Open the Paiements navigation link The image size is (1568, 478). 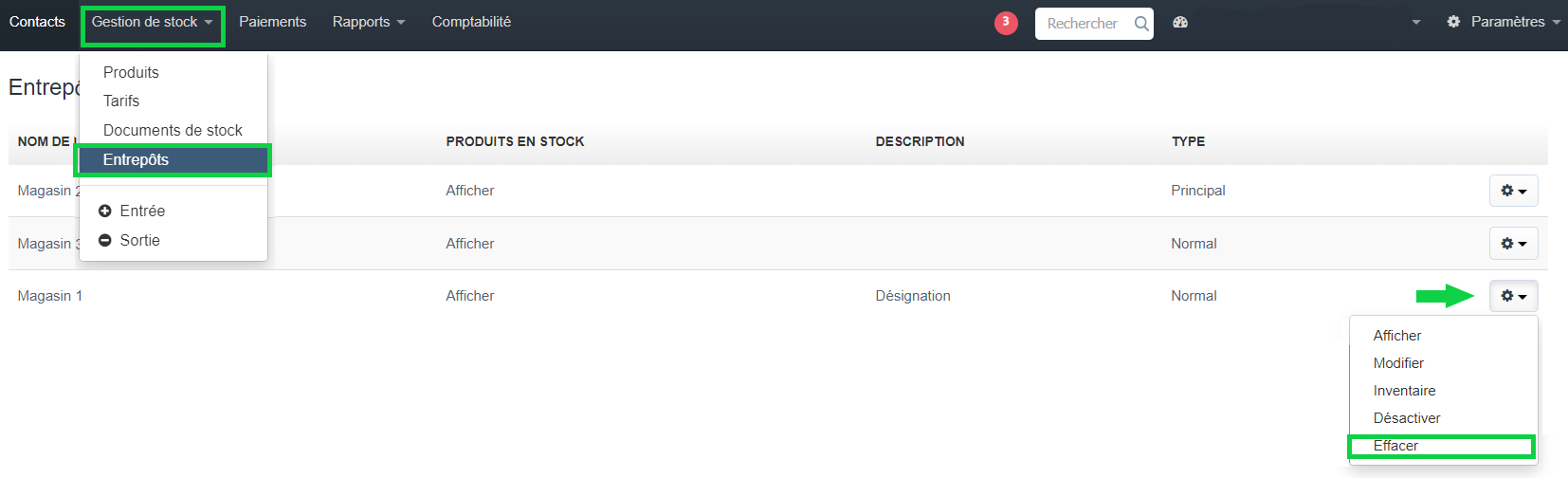tap(272, 22)
